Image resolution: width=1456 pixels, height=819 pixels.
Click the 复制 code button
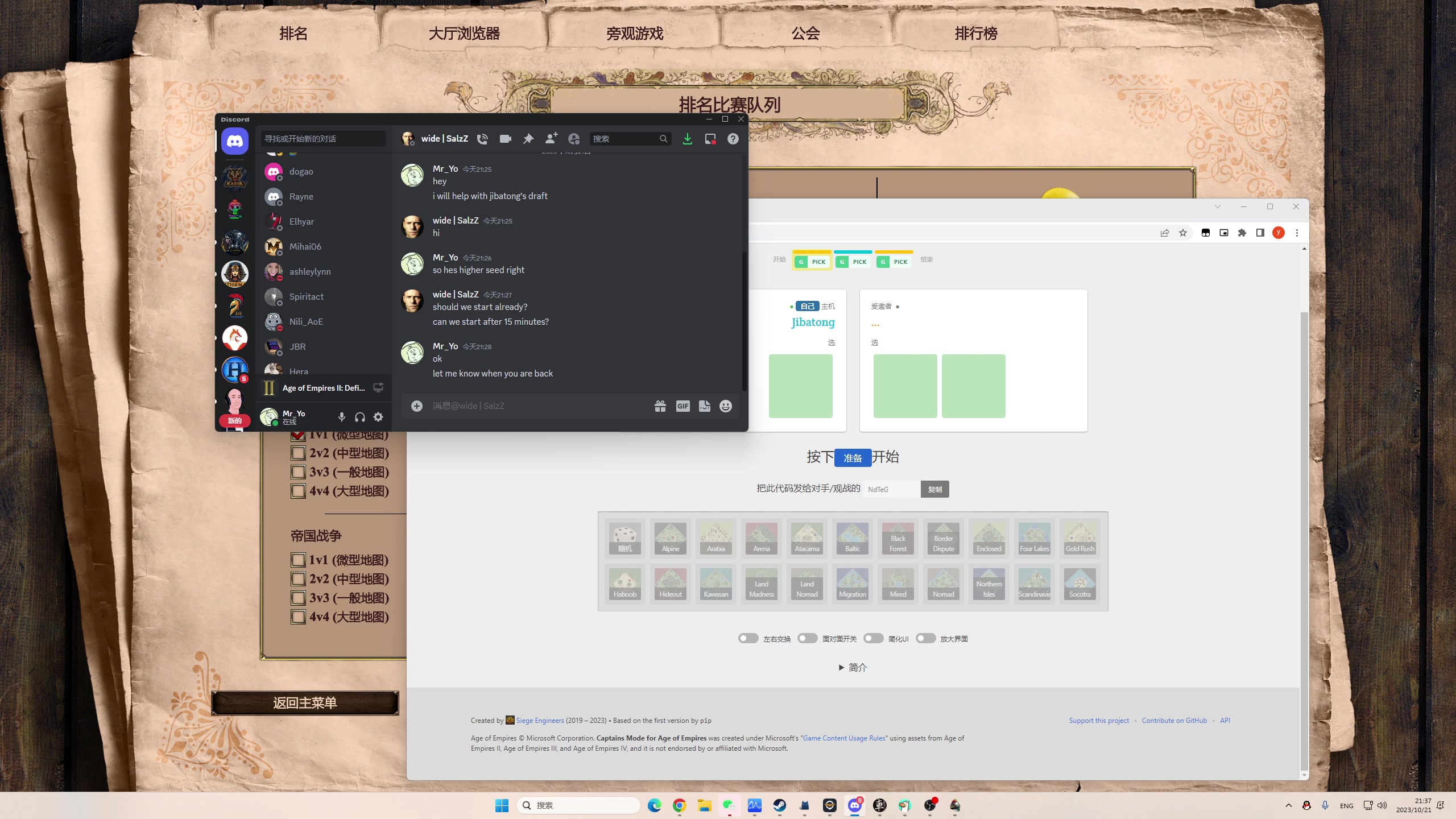(x=934, y=489)
